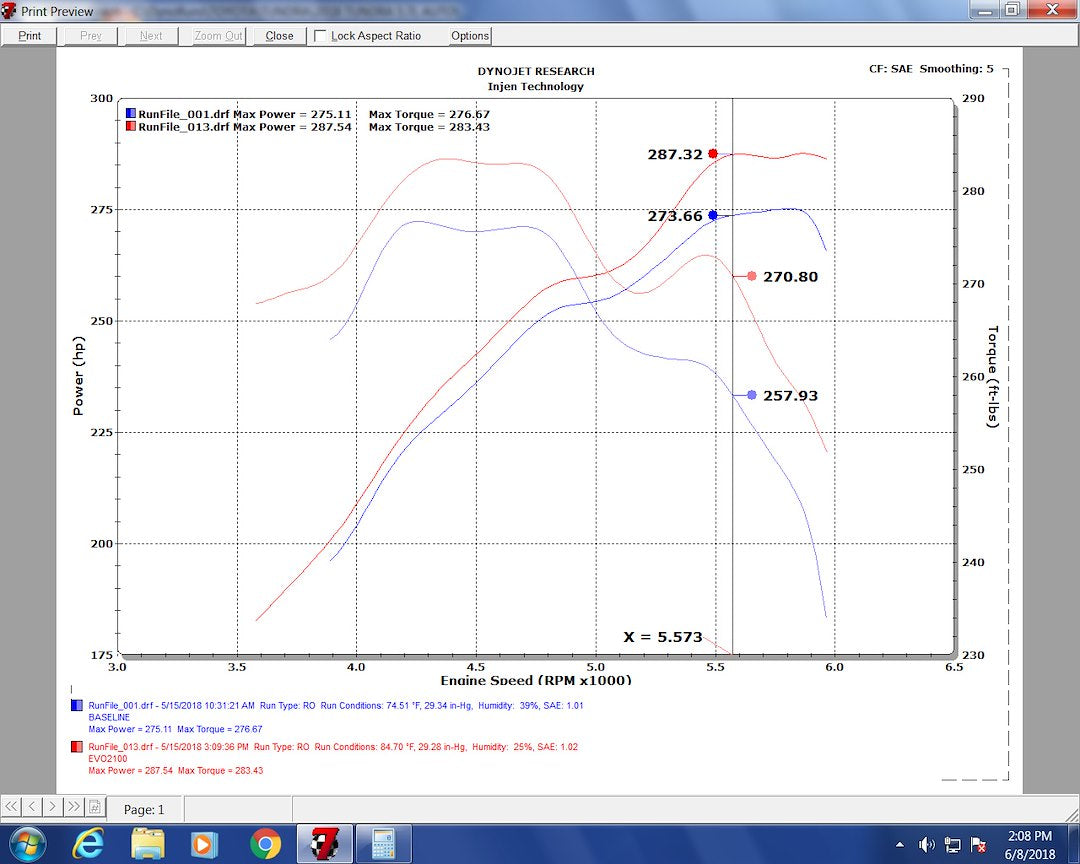
Task: Click the Engine Speed (RPM x1000) label
Action: (x=535, y=680)
